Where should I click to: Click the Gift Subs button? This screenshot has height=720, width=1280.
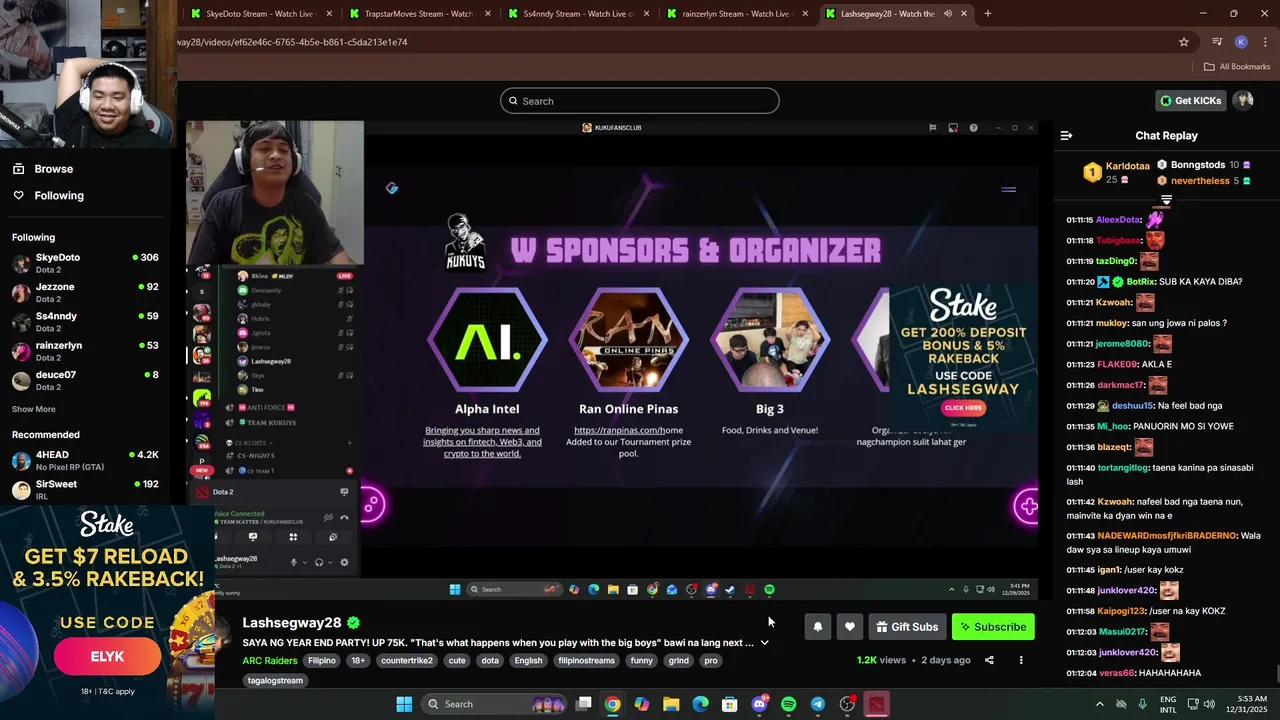[x=907, y=627]
